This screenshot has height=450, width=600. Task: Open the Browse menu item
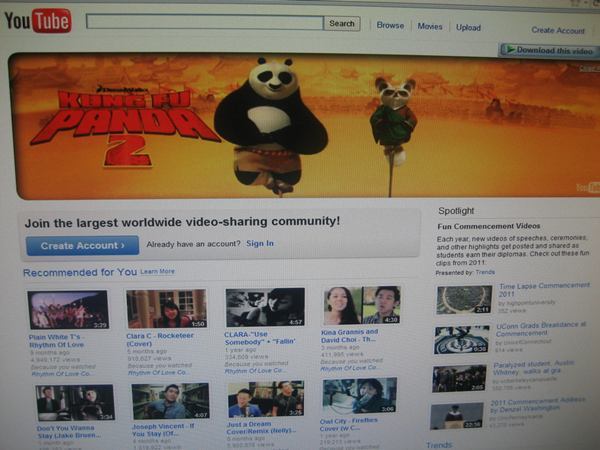[390, 25]
